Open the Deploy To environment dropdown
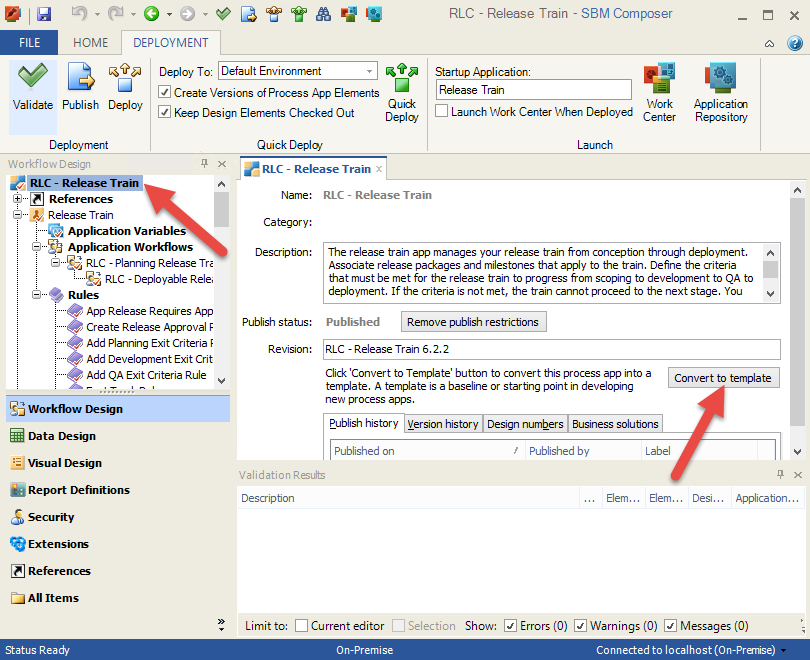The width and height of the screenshot is (810, 660). point(369,71)
